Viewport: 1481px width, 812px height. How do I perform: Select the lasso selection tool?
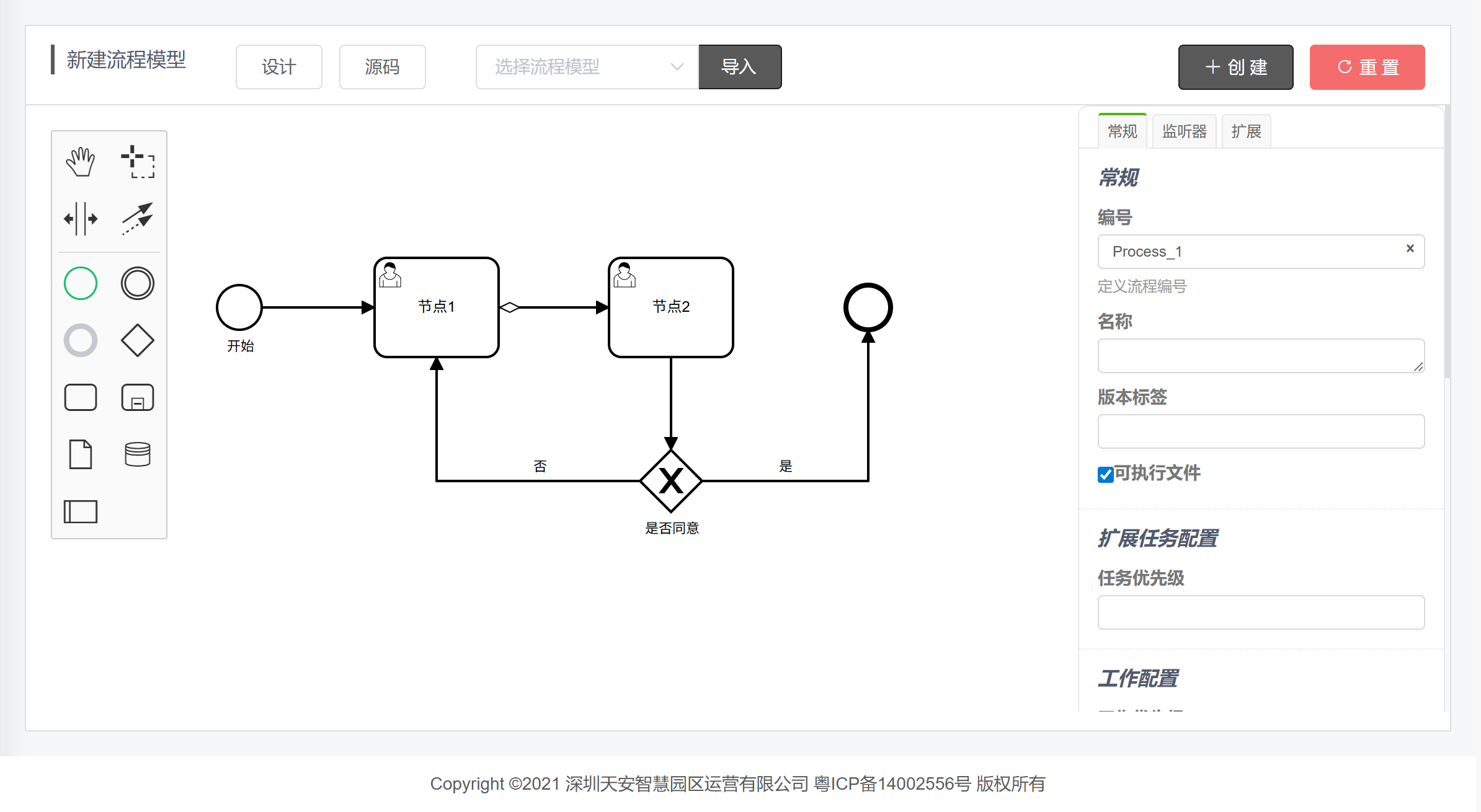137,162
